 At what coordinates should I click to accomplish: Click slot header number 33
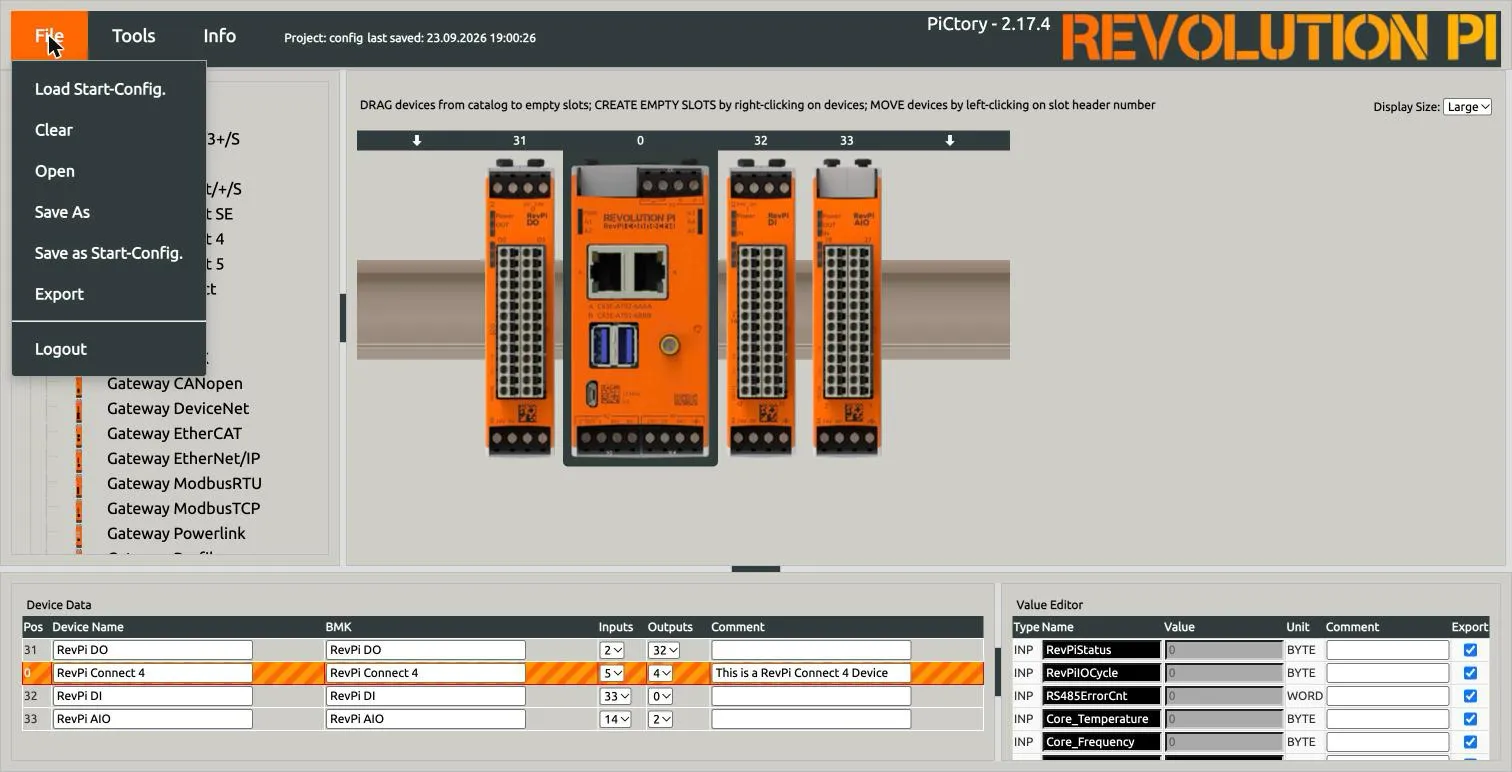pyautogui.click(x=847, y=141)
